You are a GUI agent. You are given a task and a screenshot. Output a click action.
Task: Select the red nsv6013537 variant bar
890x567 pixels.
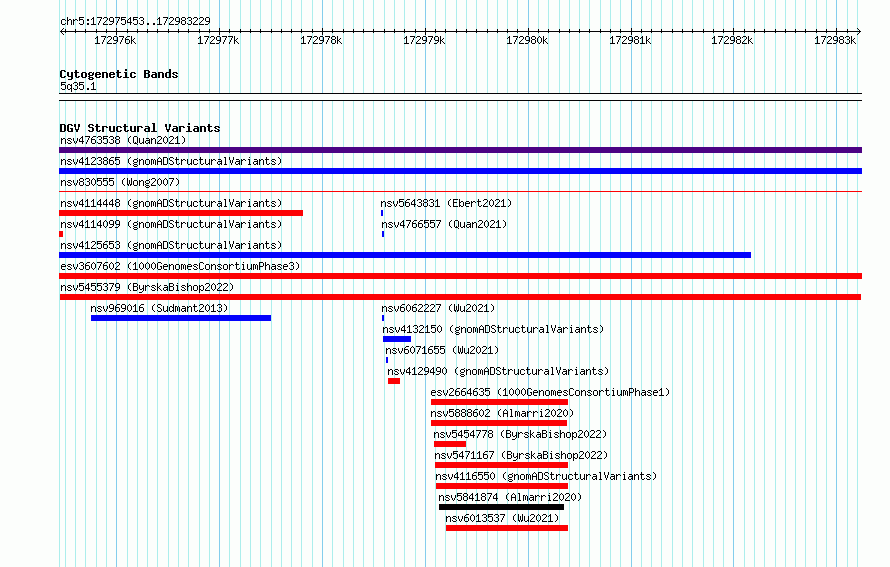click(x=507, y=528)
